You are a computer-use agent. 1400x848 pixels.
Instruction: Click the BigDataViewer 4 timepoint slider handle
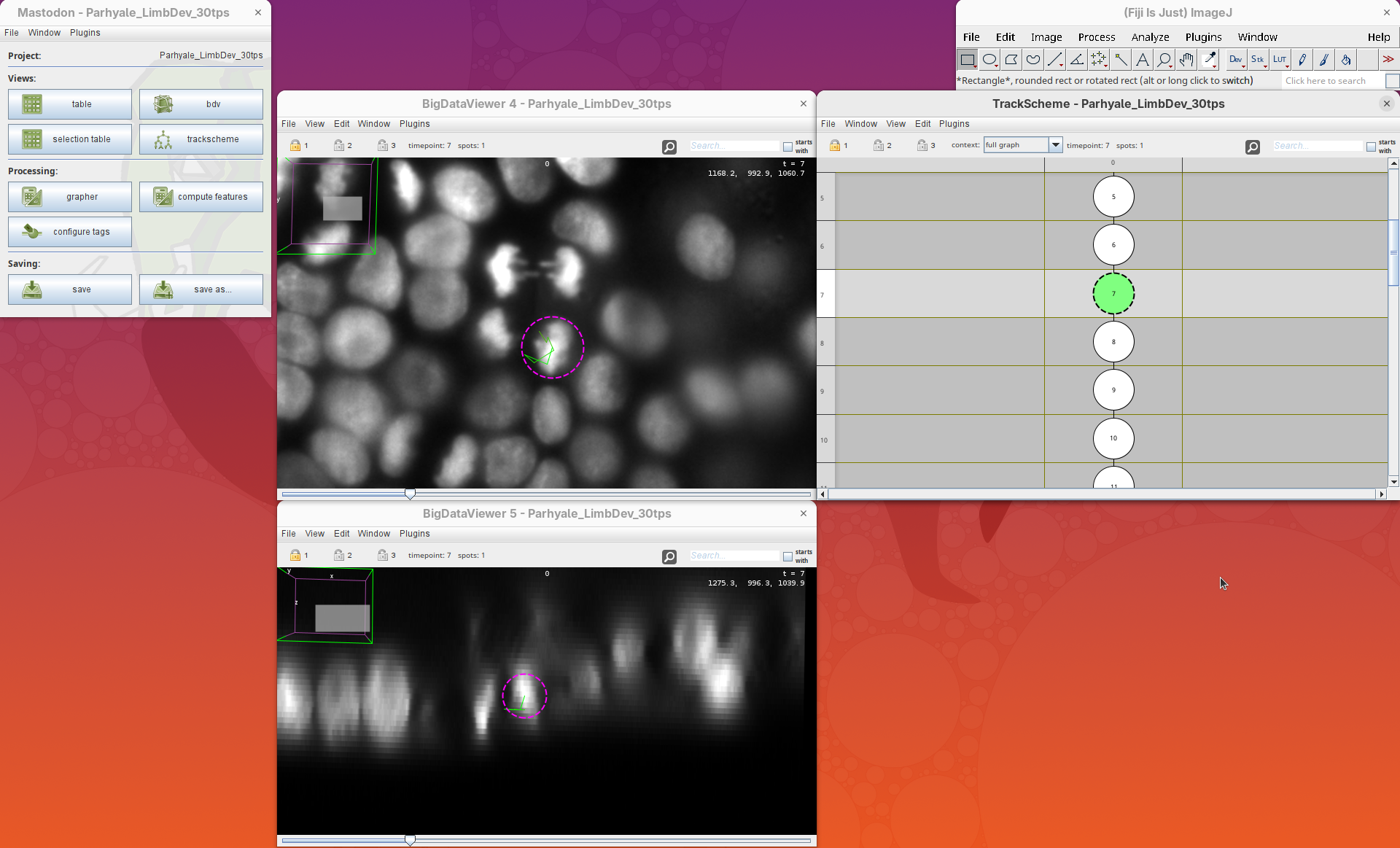click(x=411, y=494)
